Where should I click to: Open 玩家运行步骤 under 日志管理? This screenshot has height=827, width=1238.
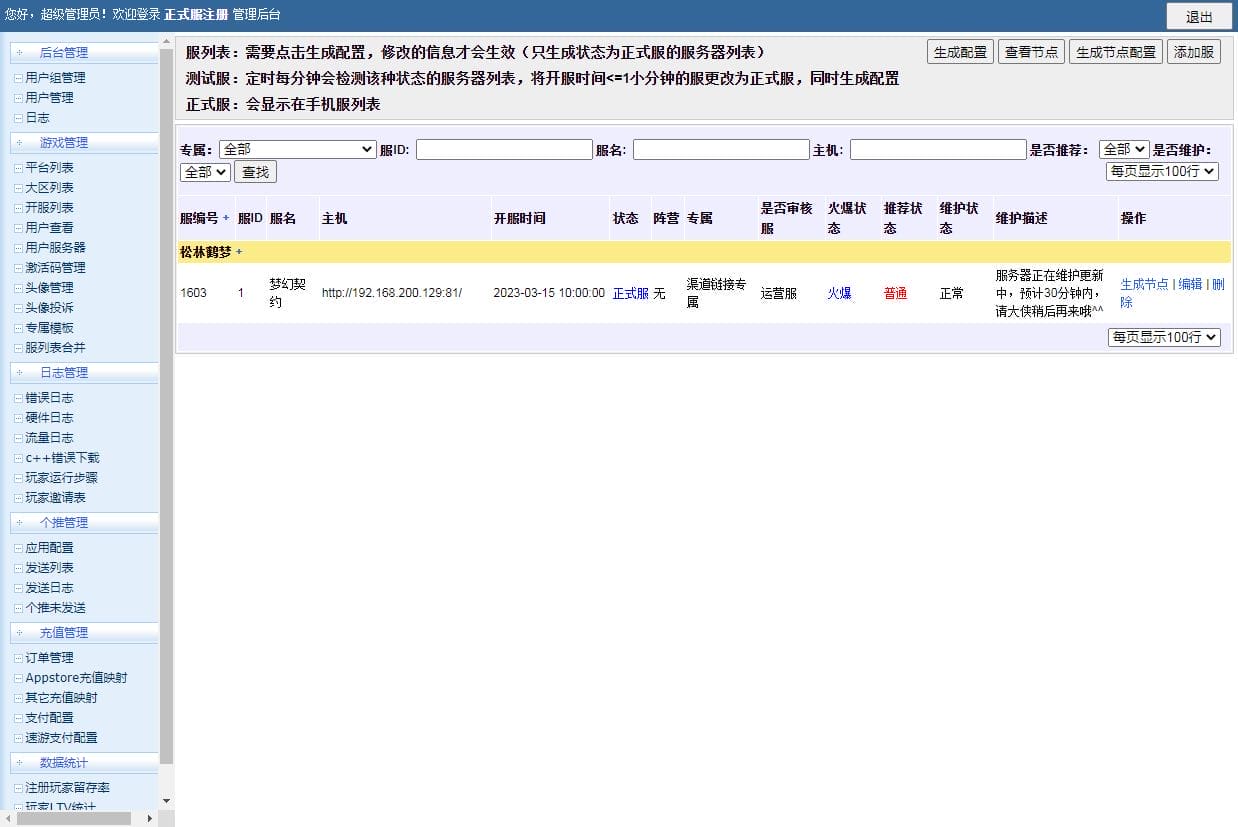click(57, 477)
